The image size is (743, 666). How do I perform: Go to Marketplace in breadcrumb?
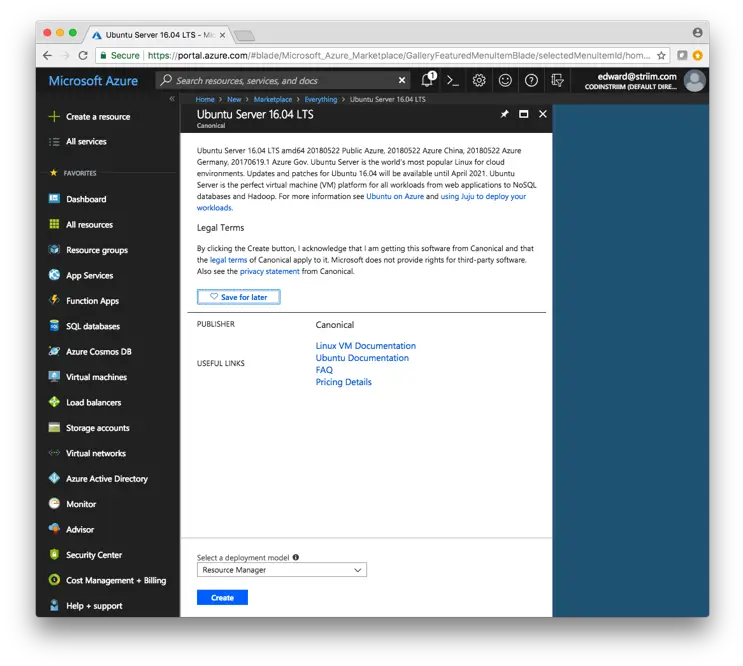point(272,99)
